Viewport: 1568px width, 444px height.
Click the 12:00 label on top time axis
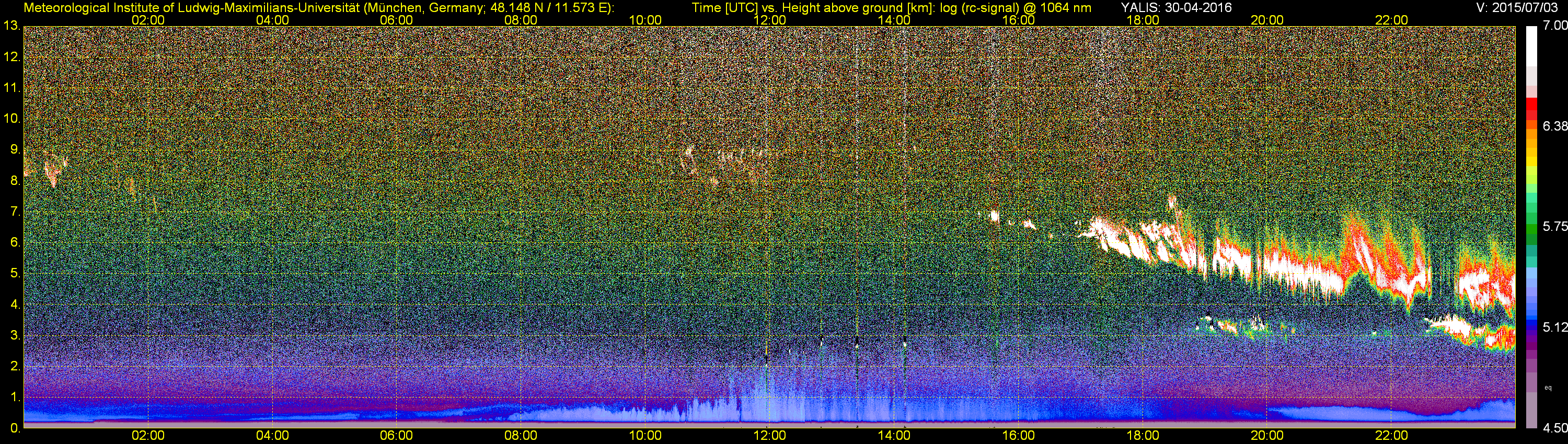(x=769, y=20)
